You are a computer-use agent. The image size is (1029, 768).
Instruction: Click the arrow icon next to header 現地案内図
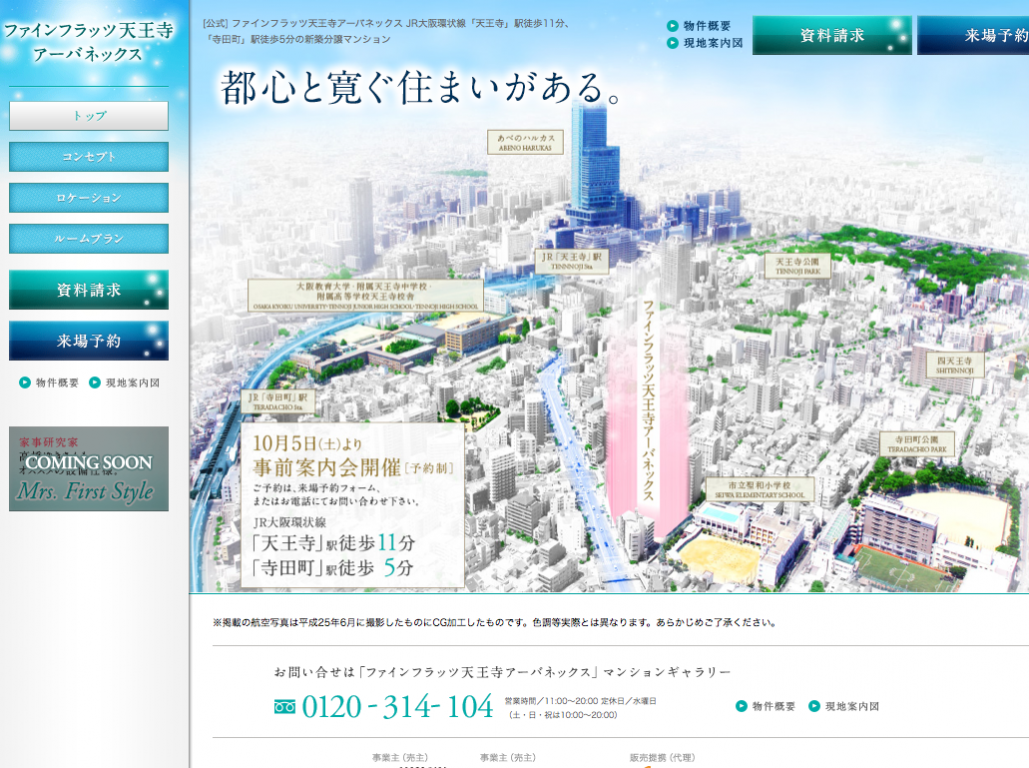pyautogui.click(x=673, y=43)
